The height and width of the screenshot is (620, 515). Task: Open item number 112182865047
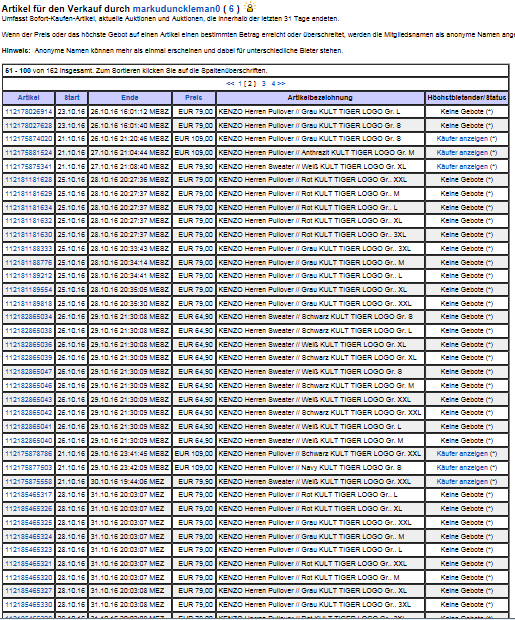click(x=28, y=372)
